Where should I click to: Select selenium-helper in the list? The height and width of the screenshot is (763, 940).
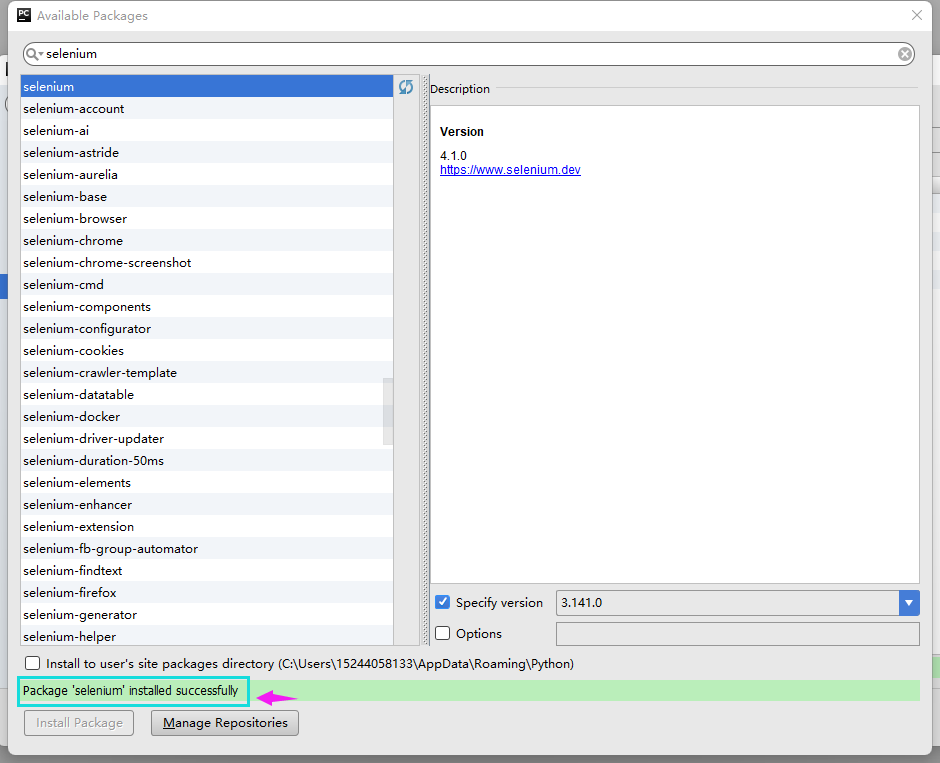pos(207,635)
